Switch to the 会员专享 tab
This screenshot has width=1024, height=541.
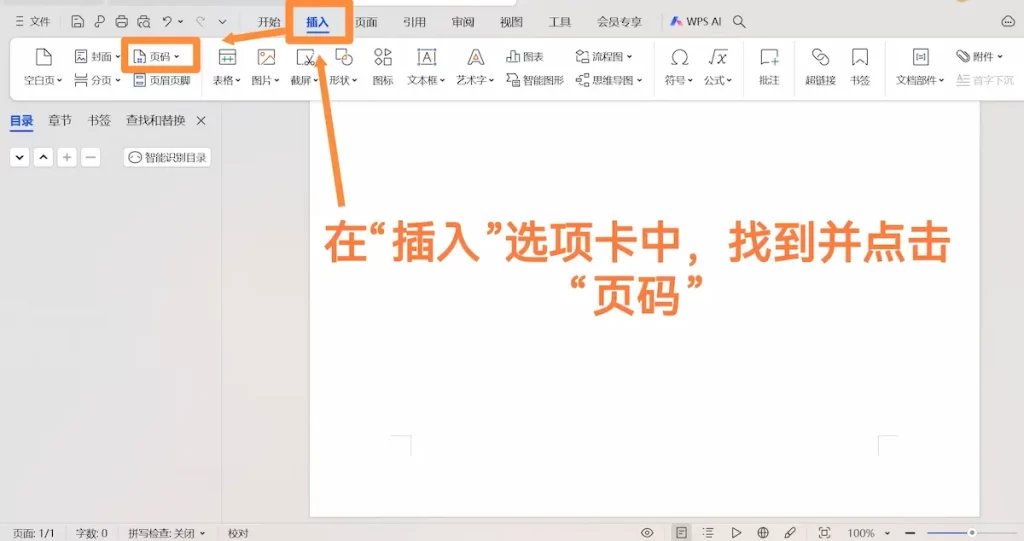pos(619,22)
